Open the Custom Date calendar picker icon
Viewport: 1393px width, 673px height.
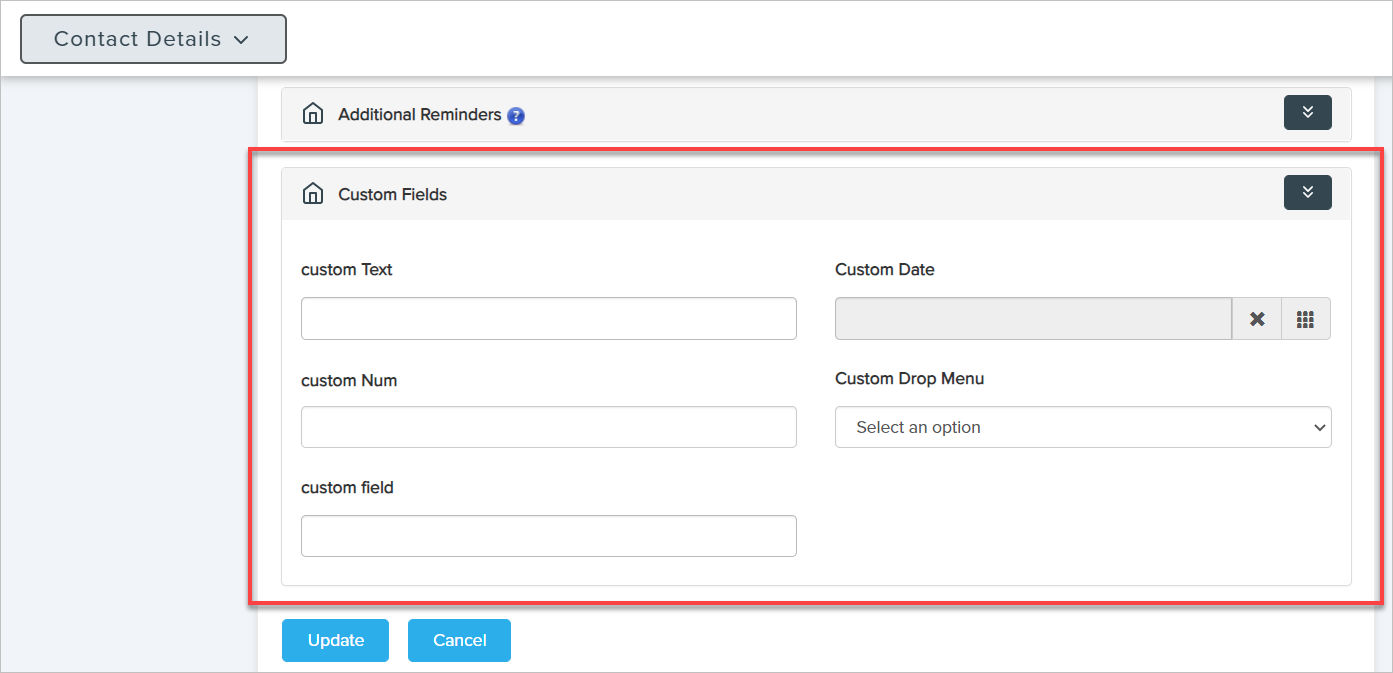(1305, 319)
